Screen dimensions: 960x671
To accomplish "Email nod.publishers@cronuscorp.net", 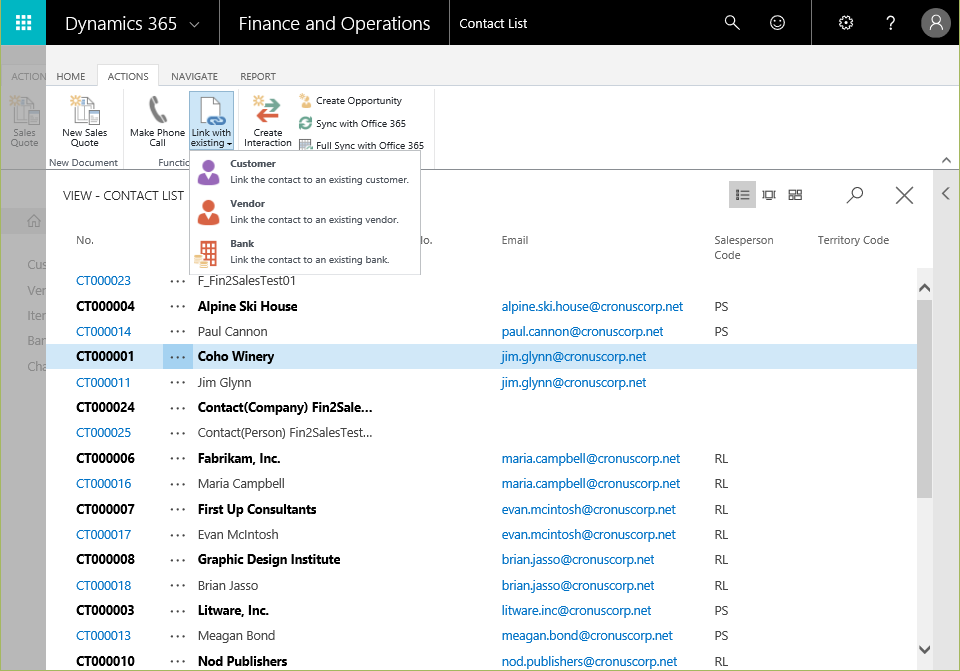I will (x=589, y=661).
